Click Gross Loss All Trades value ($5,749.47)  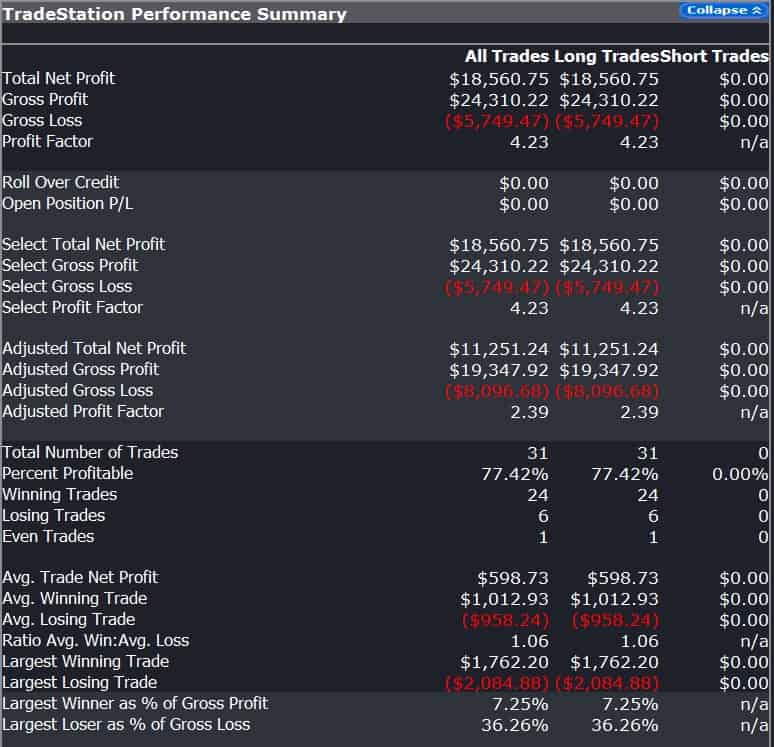(x=497, y=121)
